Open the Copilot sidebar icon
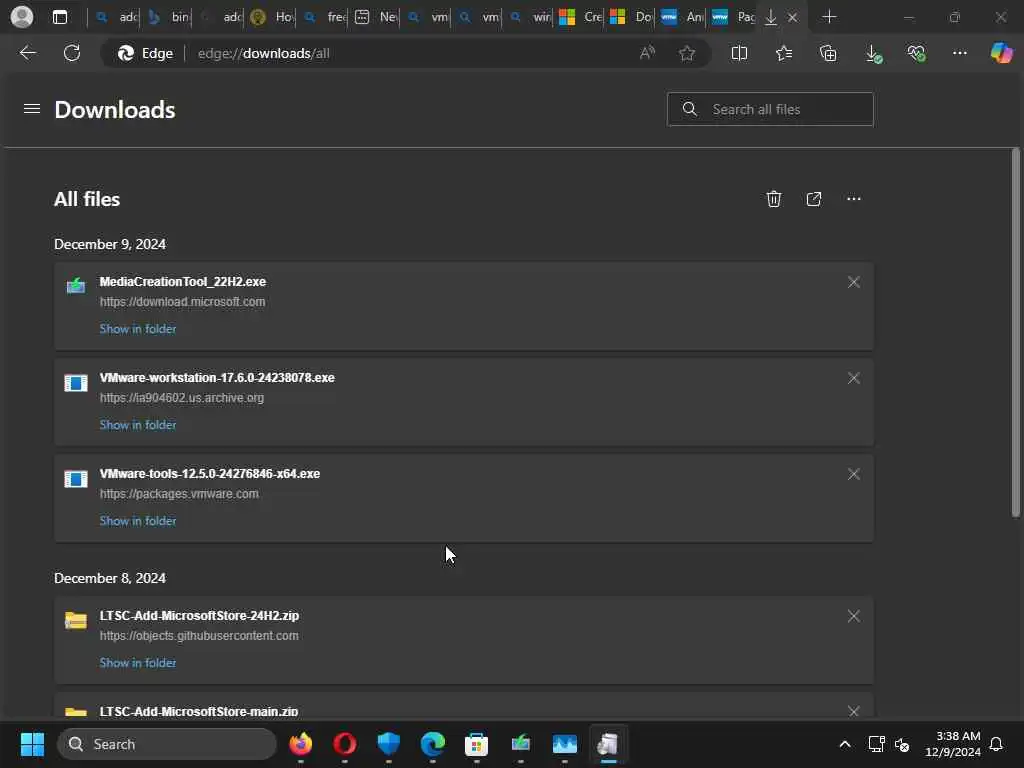This screenshot has width=1024, height=768. [1001, 53]
